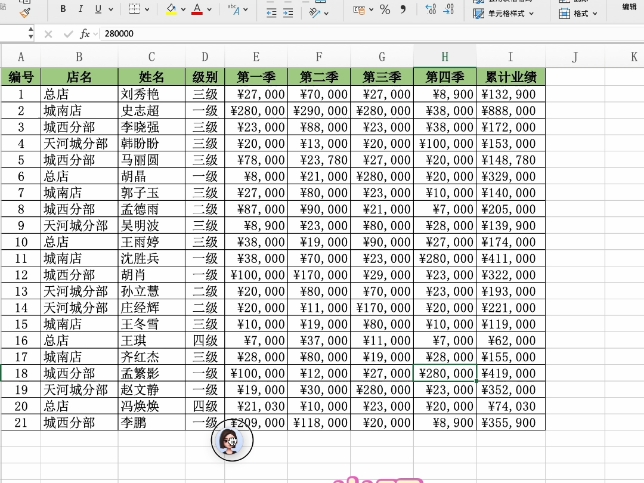Click the accounting number format icon
644x483 pixels.
(359, 10)
